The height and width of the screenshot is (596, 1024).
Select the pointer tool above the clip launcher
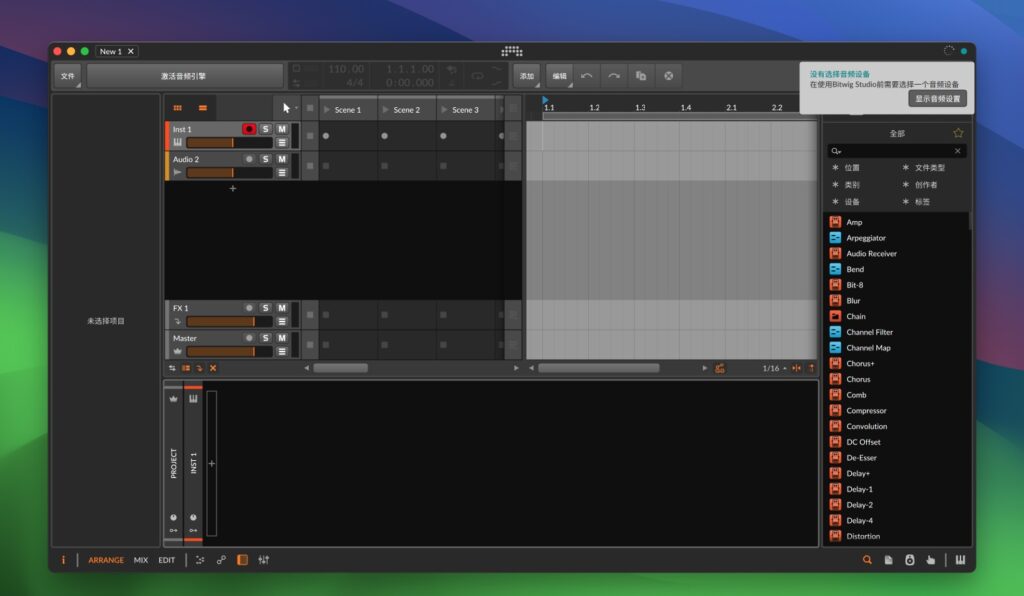286,106
